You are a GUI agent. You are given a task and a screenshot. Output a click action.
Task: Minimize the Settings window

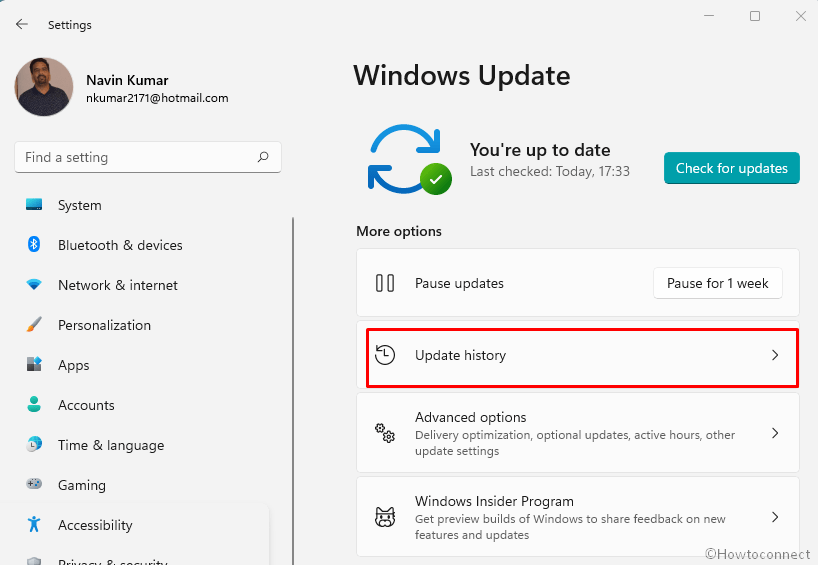coord(708,16)
